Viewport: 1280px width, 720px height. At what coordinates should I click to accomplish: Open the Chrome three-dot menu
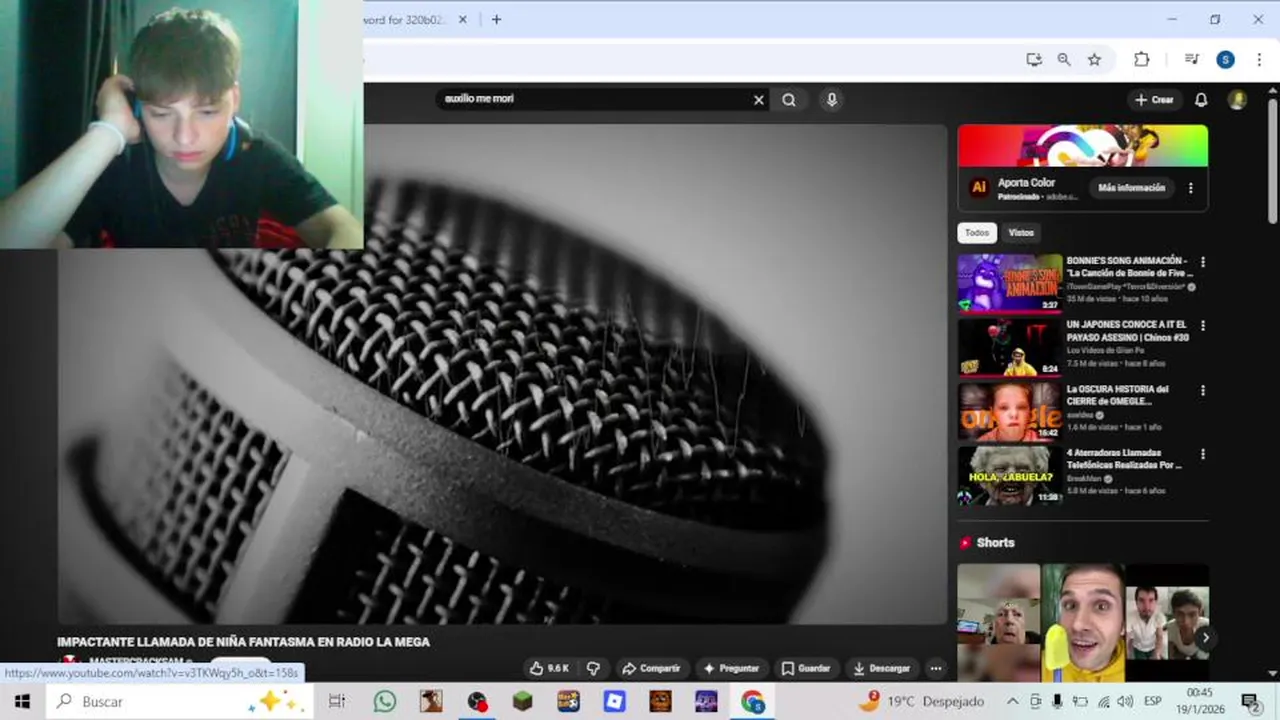(1259, 59)
